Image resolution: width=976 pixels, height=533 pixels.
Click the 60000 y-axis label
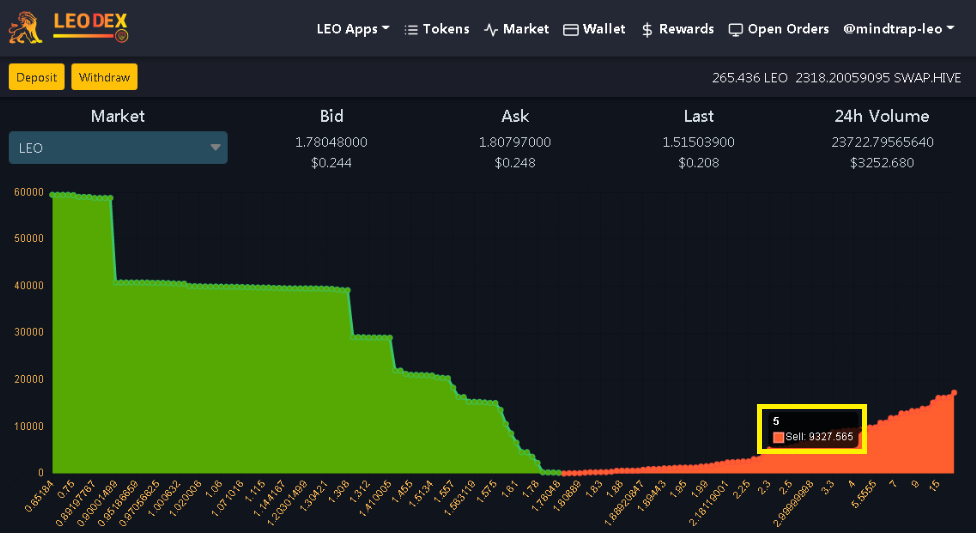[29, 192]
